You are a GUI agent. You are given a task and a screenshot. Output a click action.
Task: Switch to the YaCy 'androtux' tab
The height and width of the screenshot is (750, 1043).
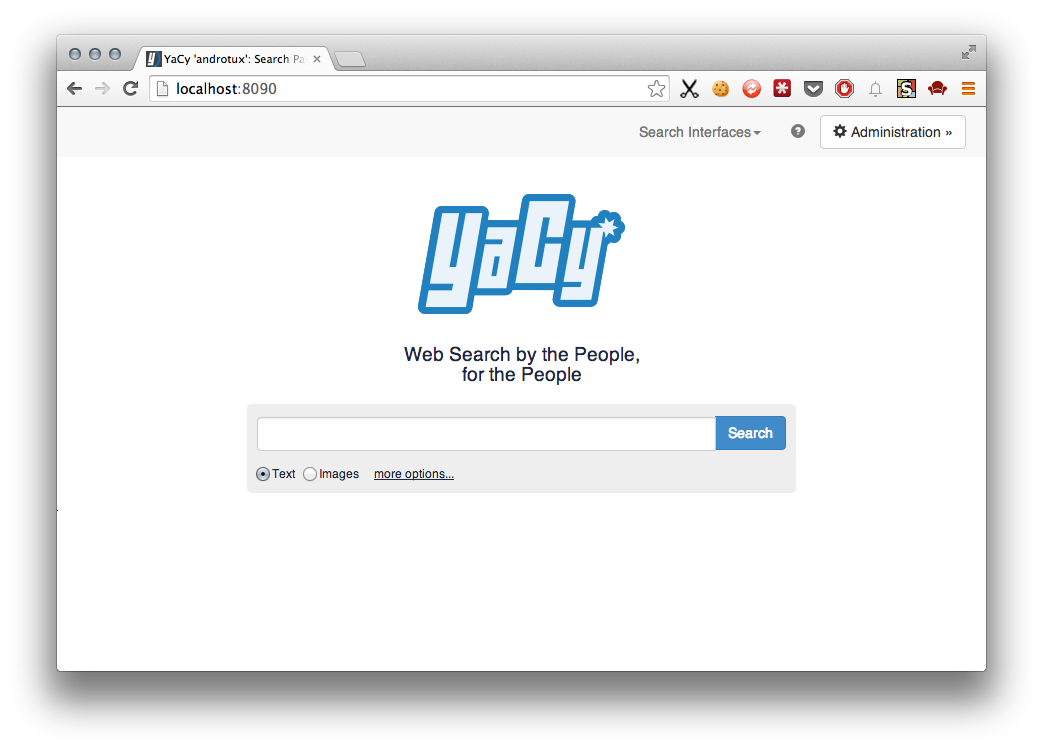[233, 59]
